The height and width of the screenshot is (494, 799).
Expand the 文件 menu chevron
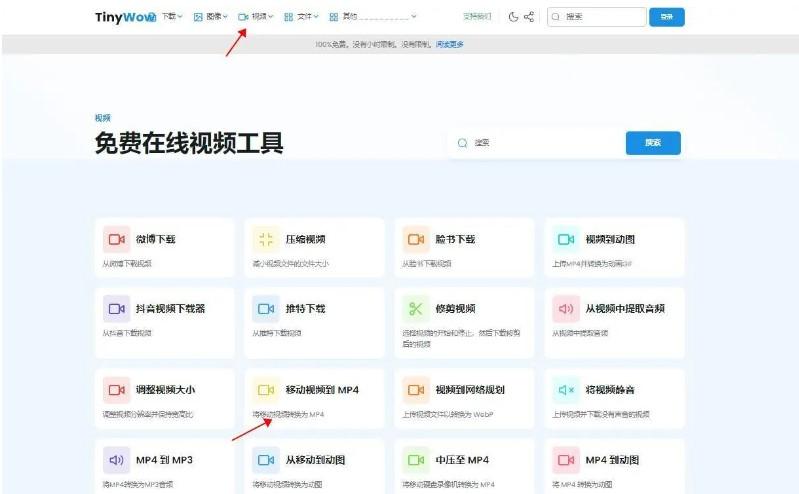pyautogui.click(x=316, y=17)
